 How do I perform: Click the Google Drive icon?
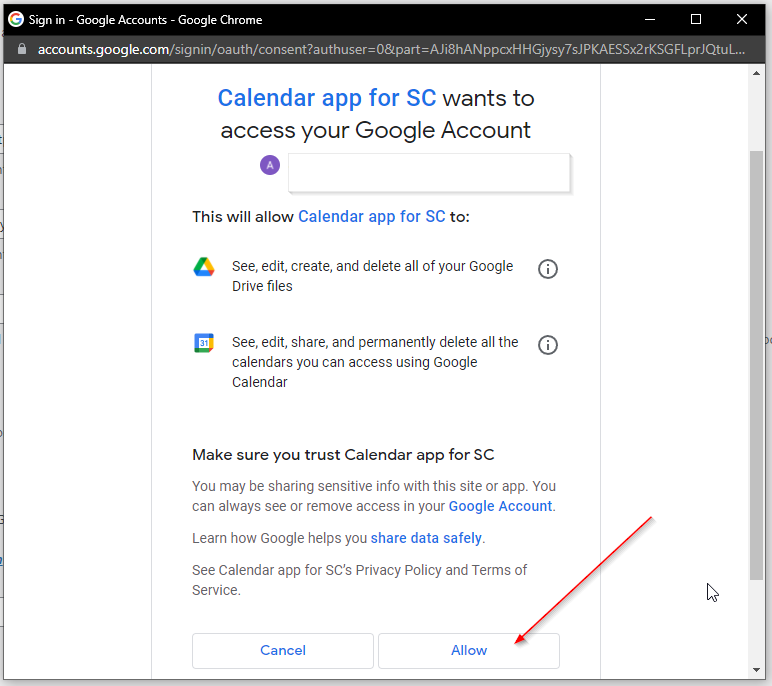tap(204, 267)
